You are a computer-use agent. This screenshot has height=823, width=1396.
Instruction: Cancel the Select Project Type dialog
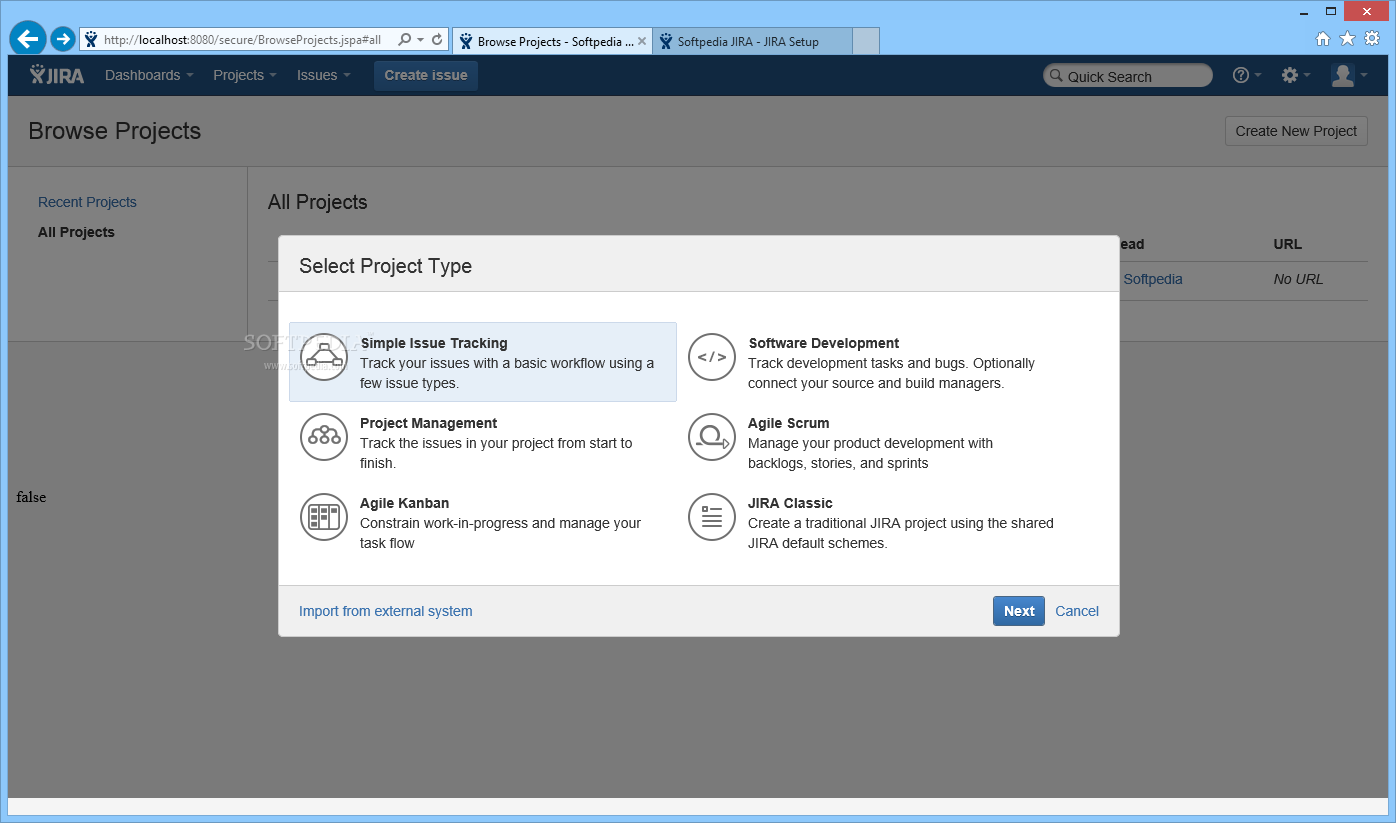pyautogui.click(x=1077, y=611)
